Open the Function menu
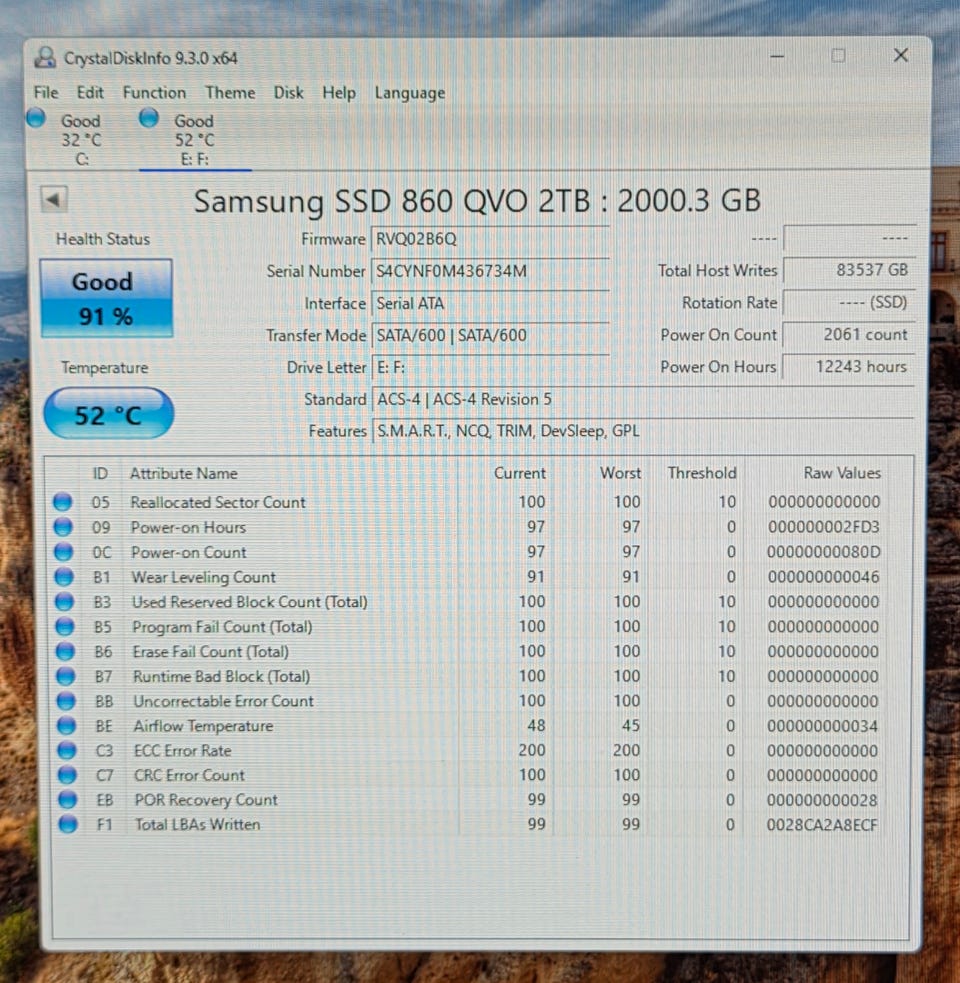Screen dimensions: 960x983 pyautogui.click(x=154, y=93)
